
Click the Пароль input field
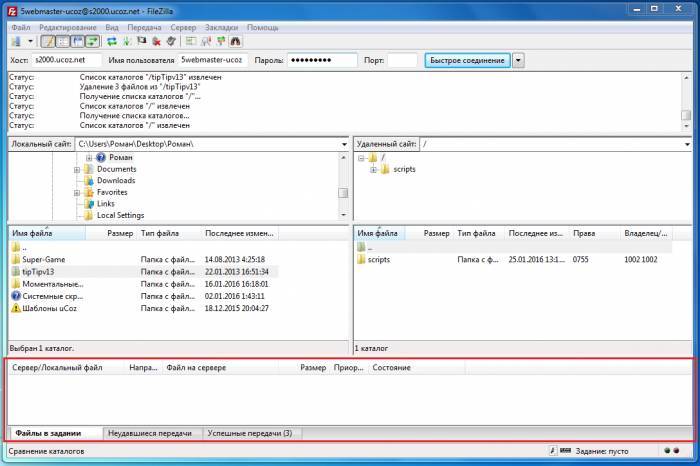[x=322, y=60]
